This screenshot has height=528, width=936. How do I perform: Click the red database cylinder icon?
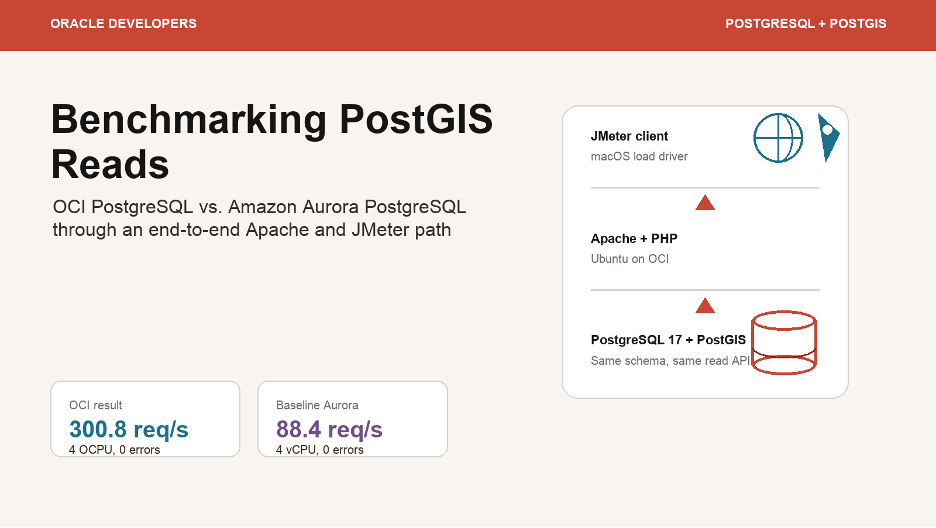point(784,342)
